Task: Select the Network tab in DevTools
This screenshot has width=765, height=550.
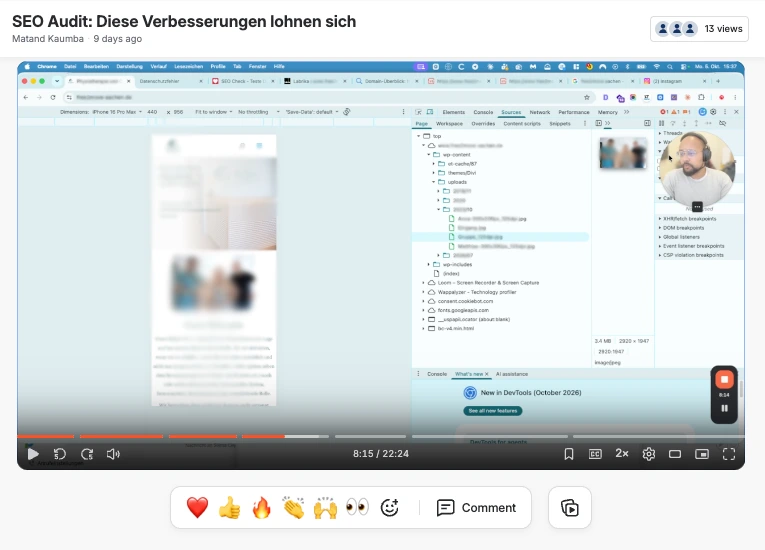Action: [540, 112]
